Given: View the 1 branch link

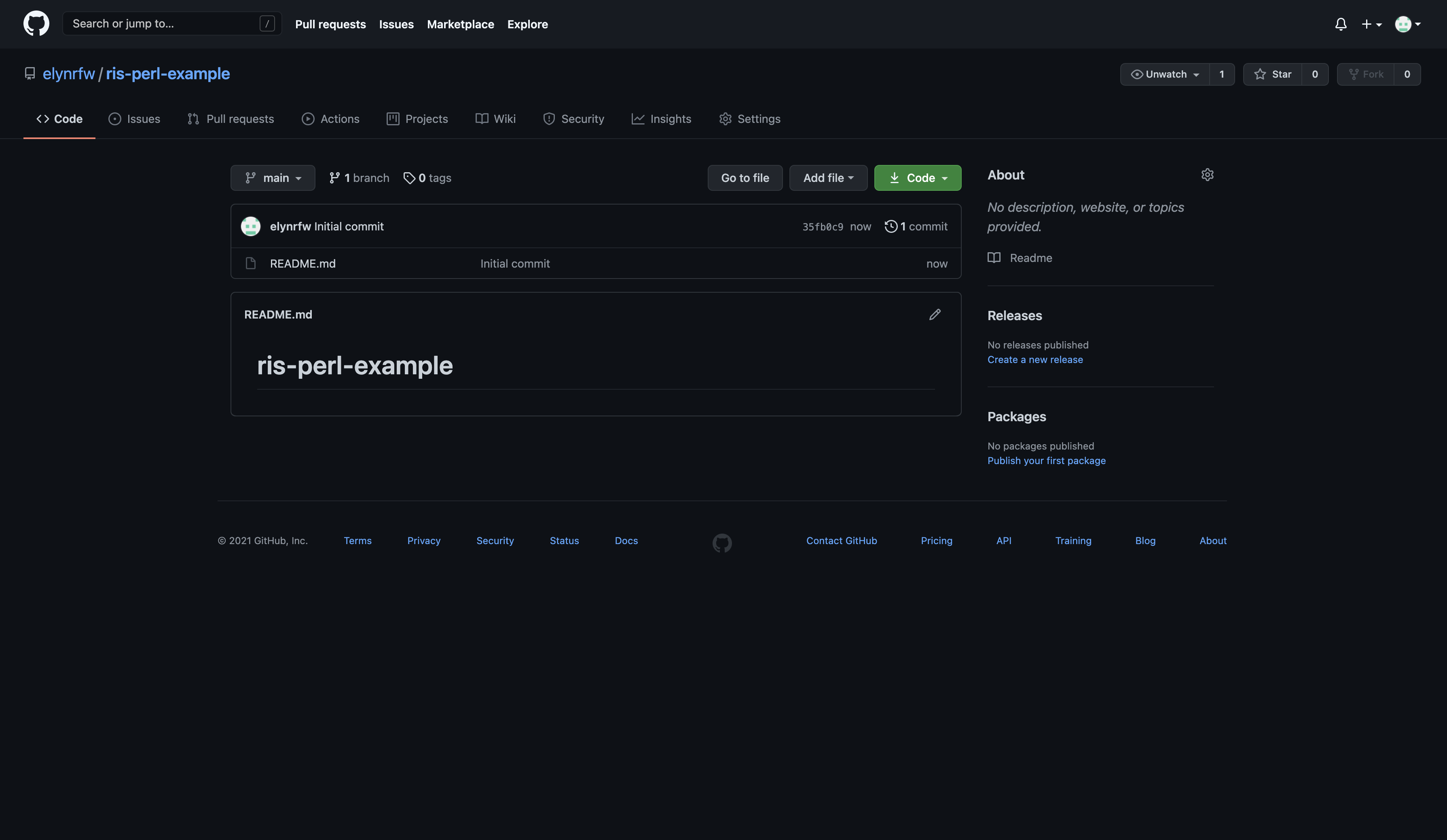Looking at the screenshot, I should [x=359, y=178].
